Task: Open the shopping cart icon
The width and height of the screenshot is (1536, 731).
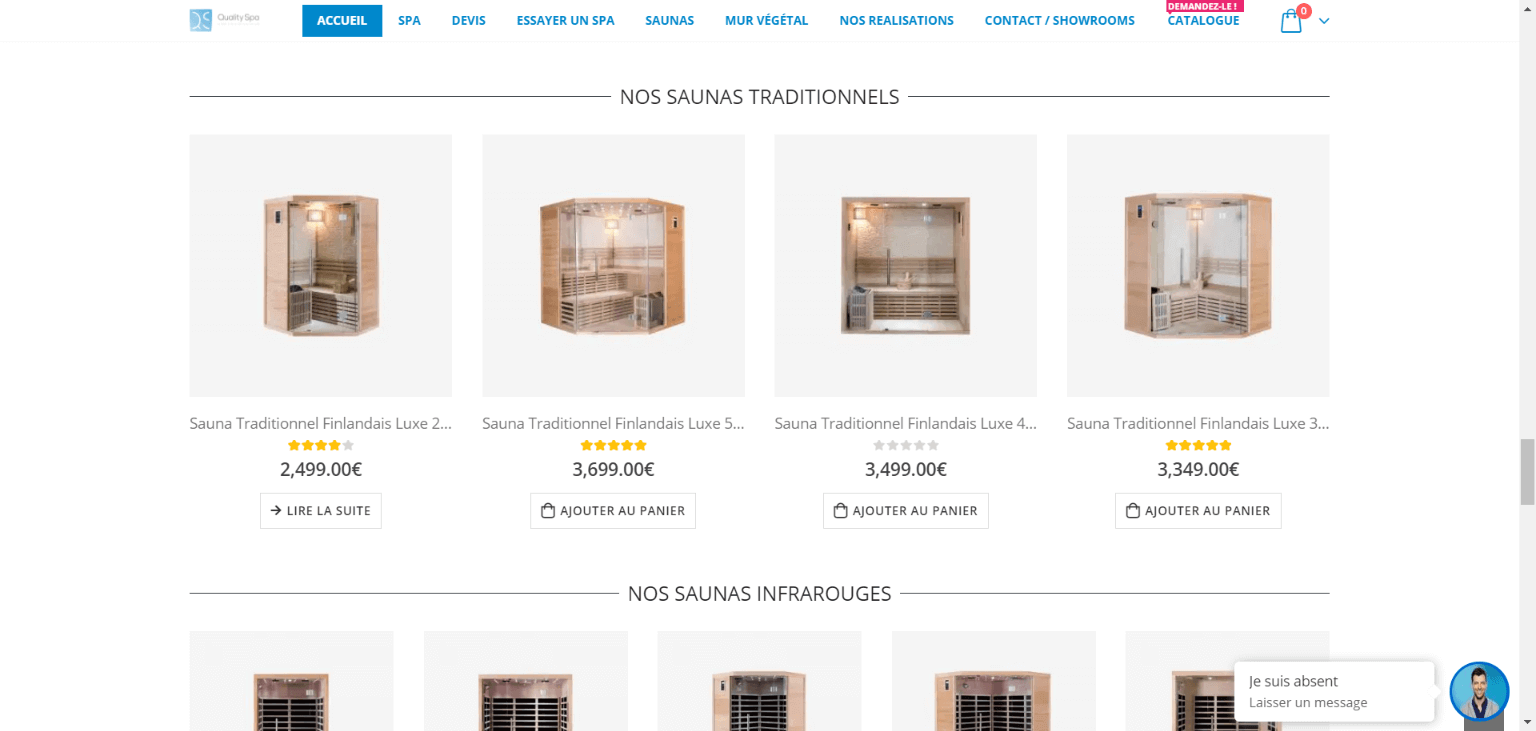Action: click(x=1291, y=21)
